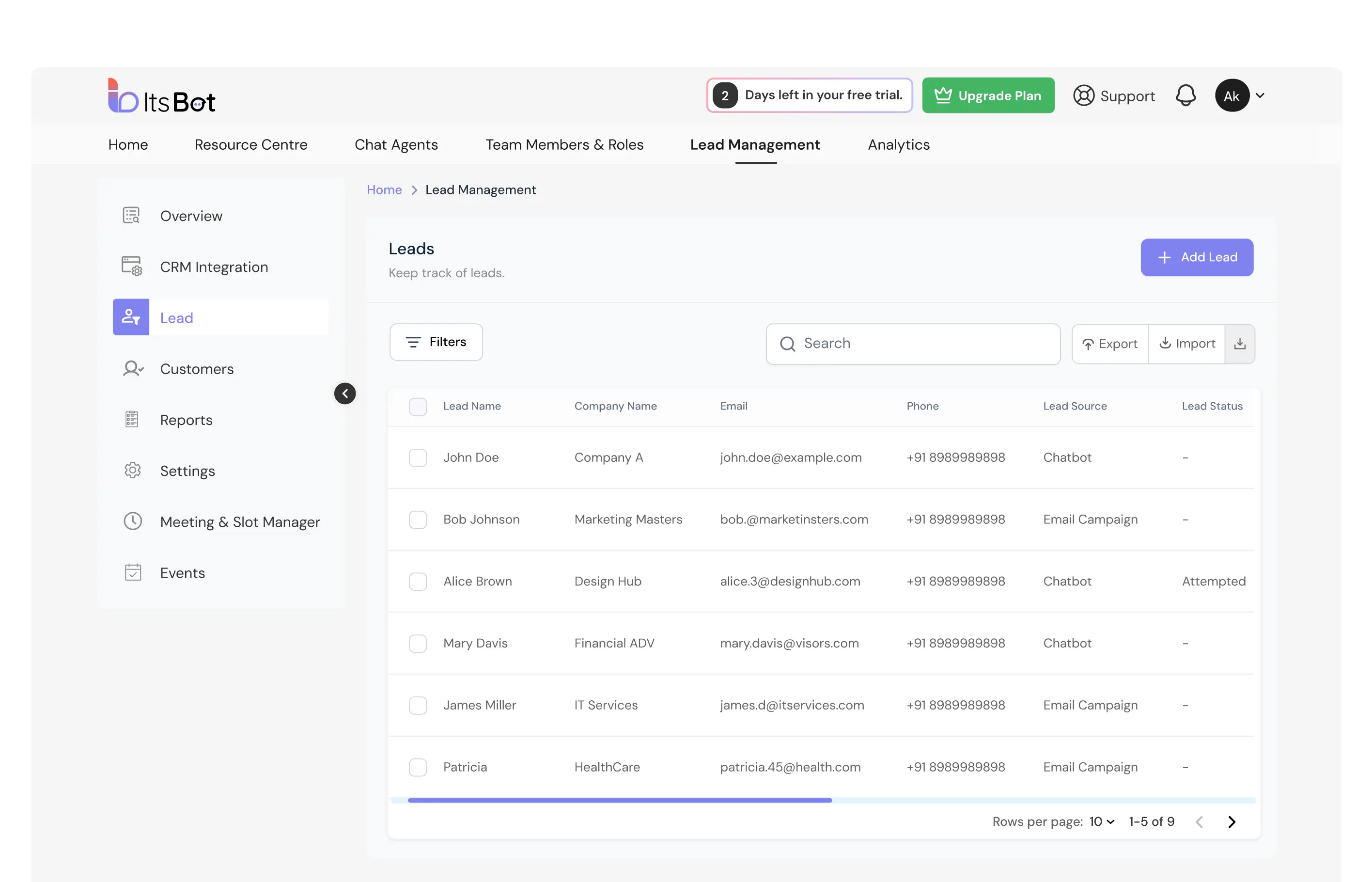Toggle the select-all leads checkbox

[418, 407]
